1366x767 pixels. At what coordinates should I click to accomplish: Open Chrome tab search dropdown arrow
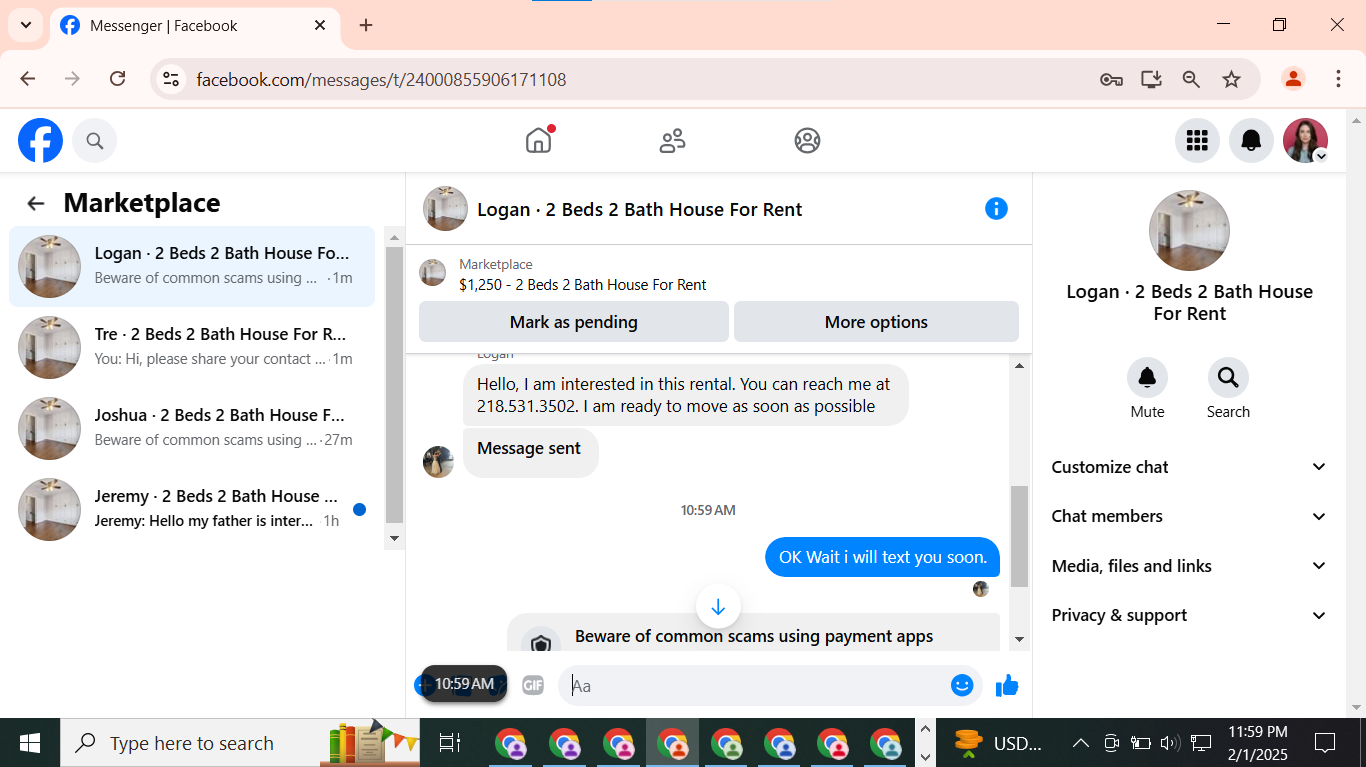(25, 25)
